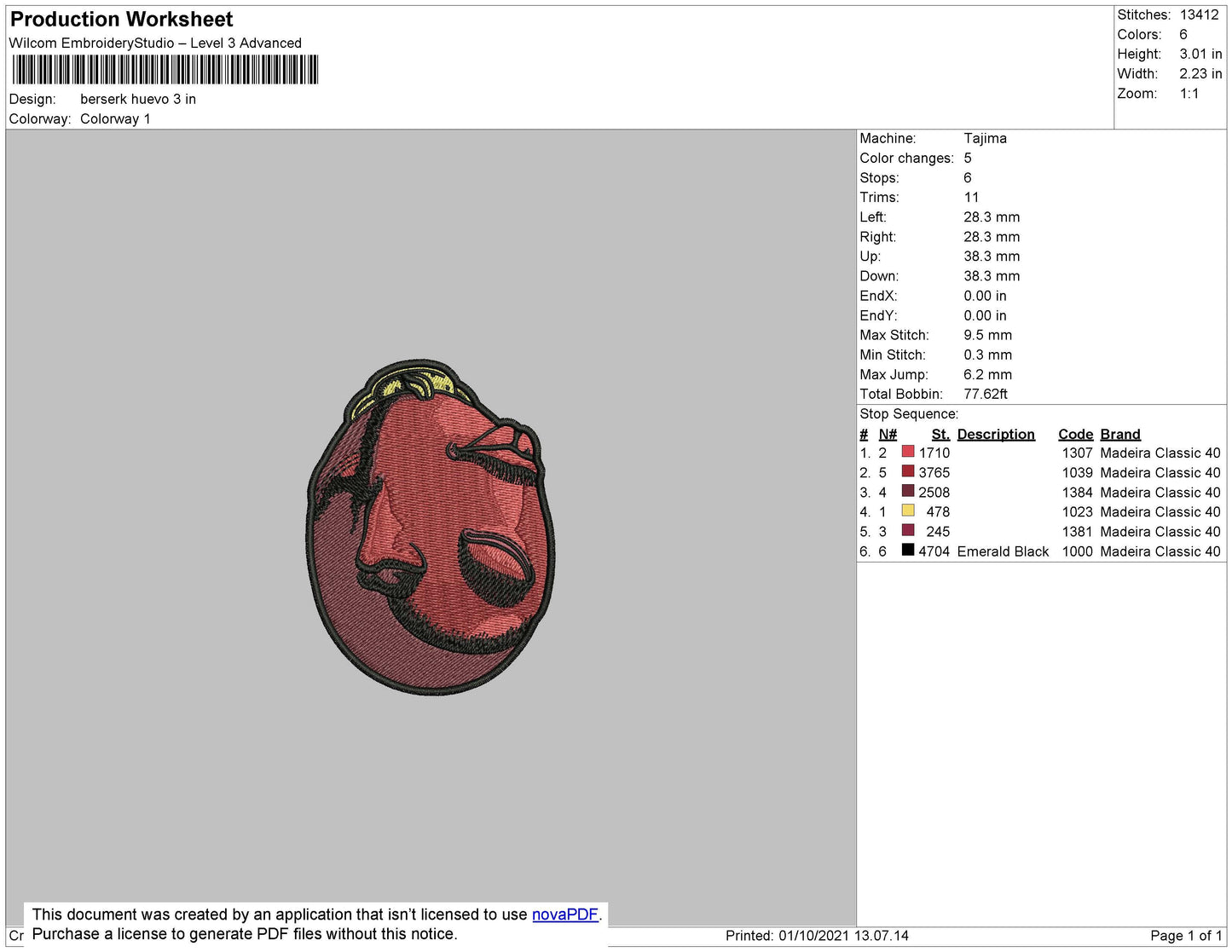
Task: Select the total bobbin value "77.62ft"
Action: point(986,394)
